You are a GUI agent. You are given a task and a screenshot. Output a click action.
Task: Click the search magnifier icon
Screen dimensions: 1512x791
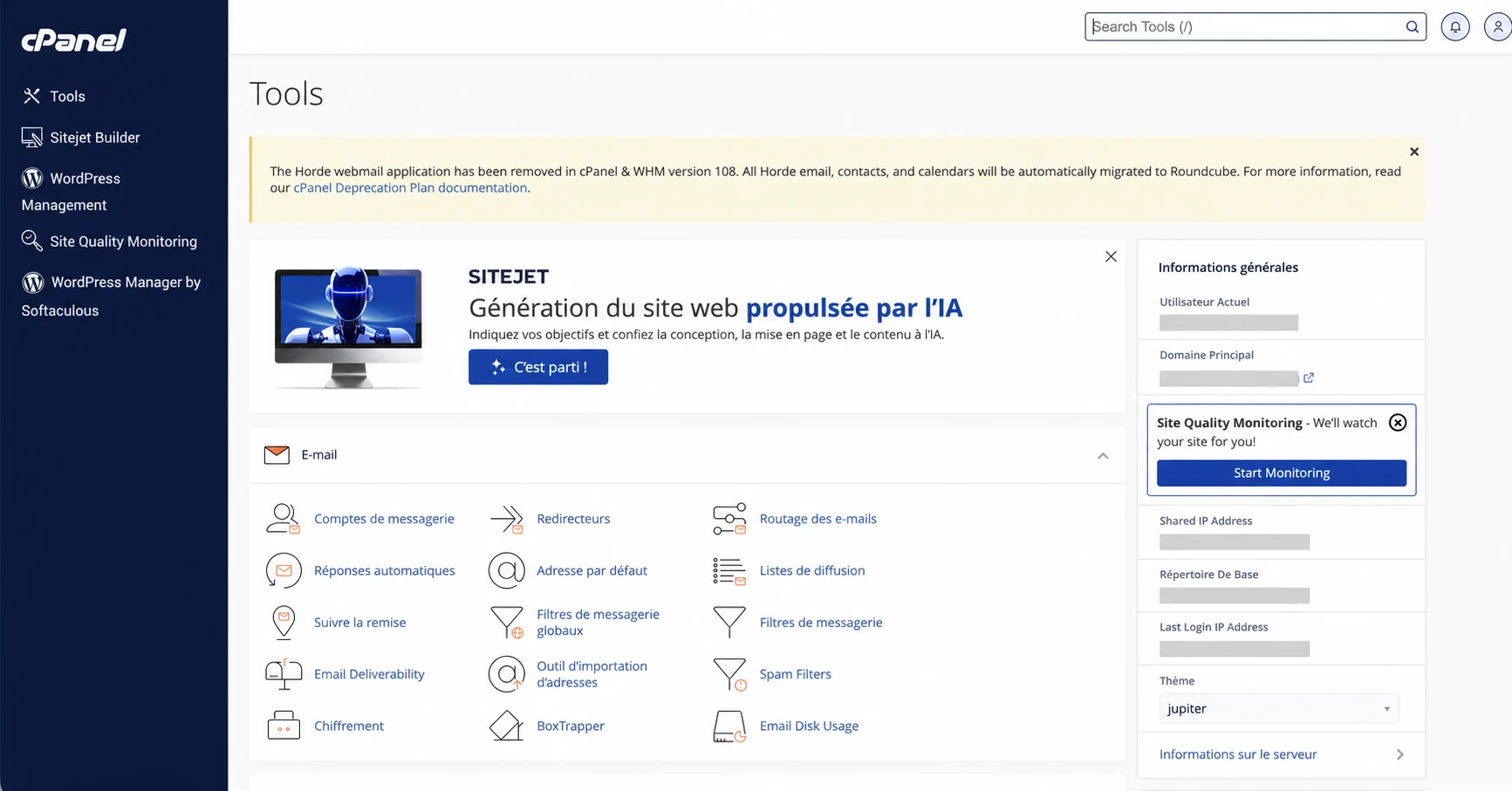[x=1412, y=27]
